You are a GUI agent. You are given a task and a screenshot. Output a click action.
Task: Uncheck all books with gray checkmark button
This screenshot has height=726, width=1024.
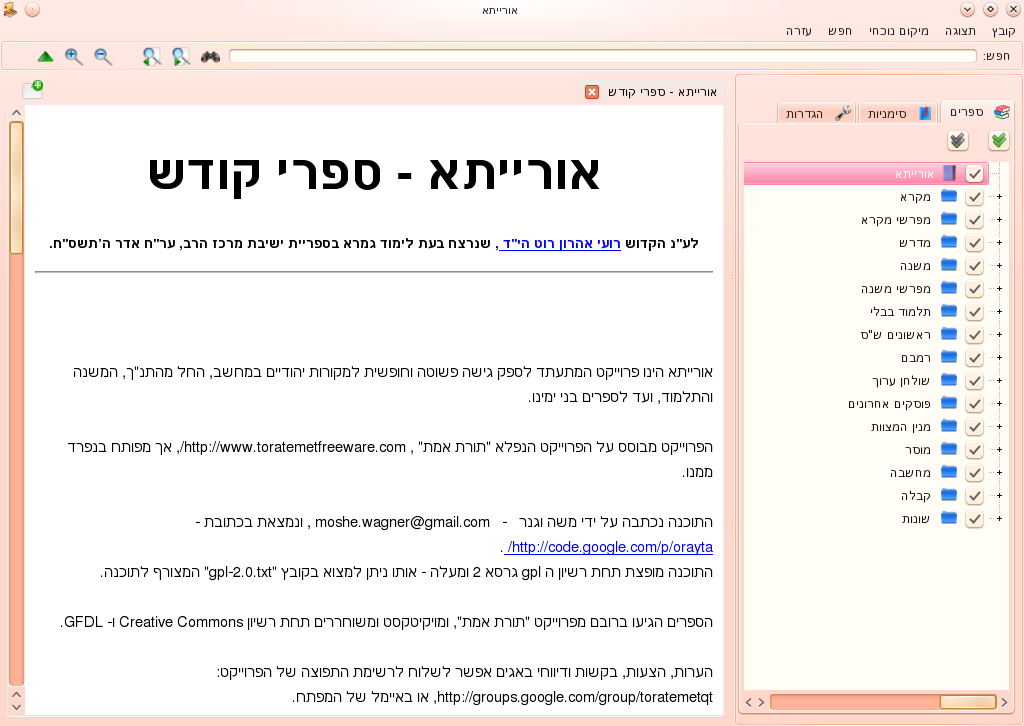pos(957,140)
